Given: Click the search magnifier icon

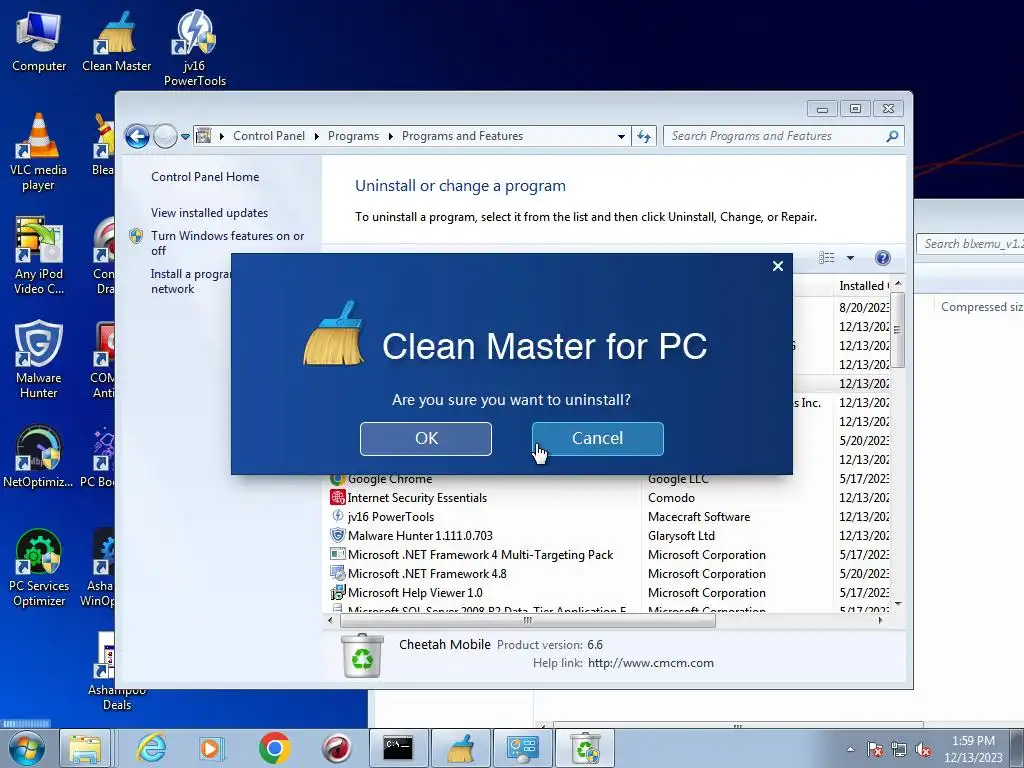Looking at the screenshot, I should click(893, 136).
